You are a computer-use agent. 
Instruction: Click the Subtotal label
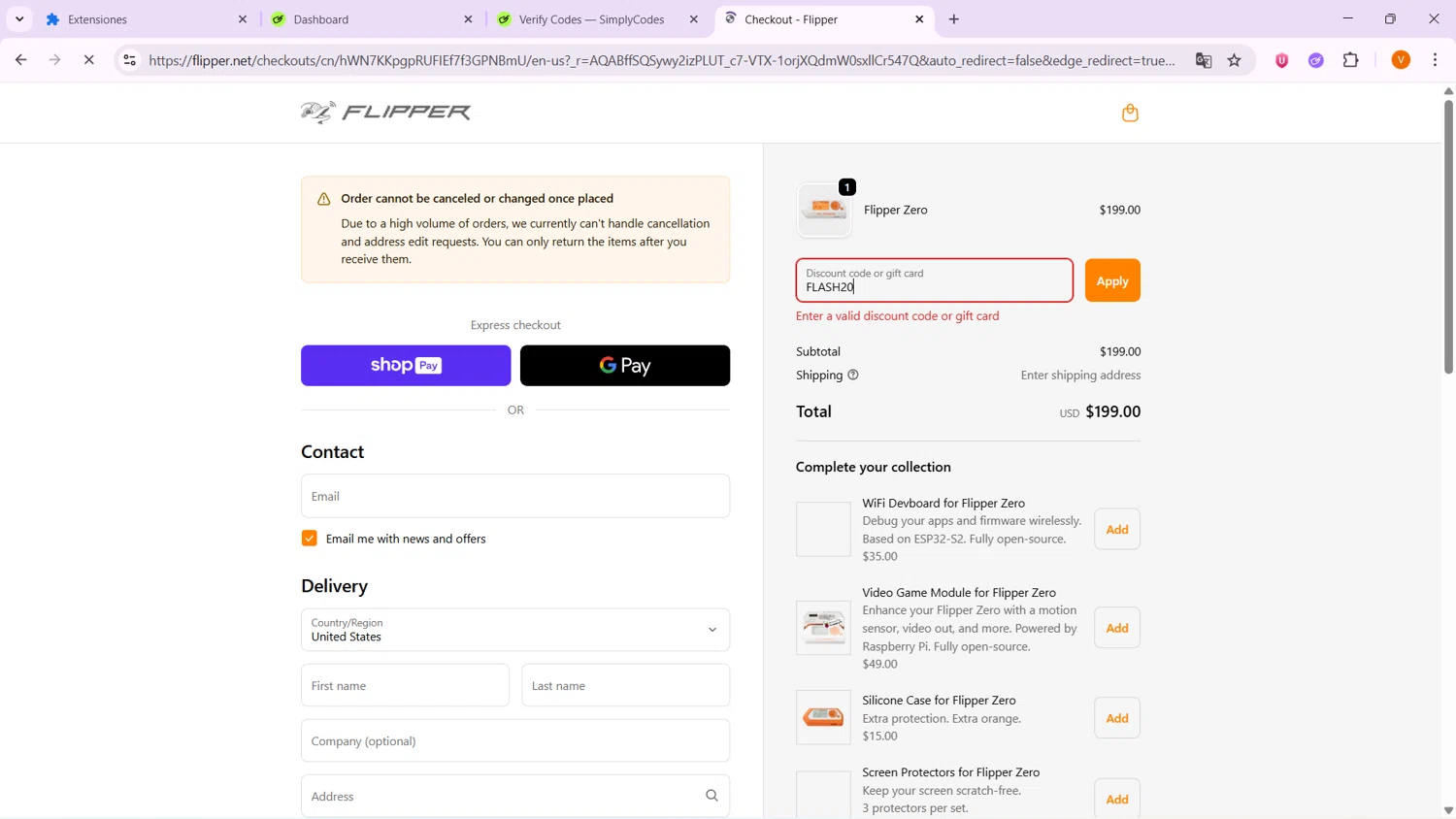click(x=818, y=351)
